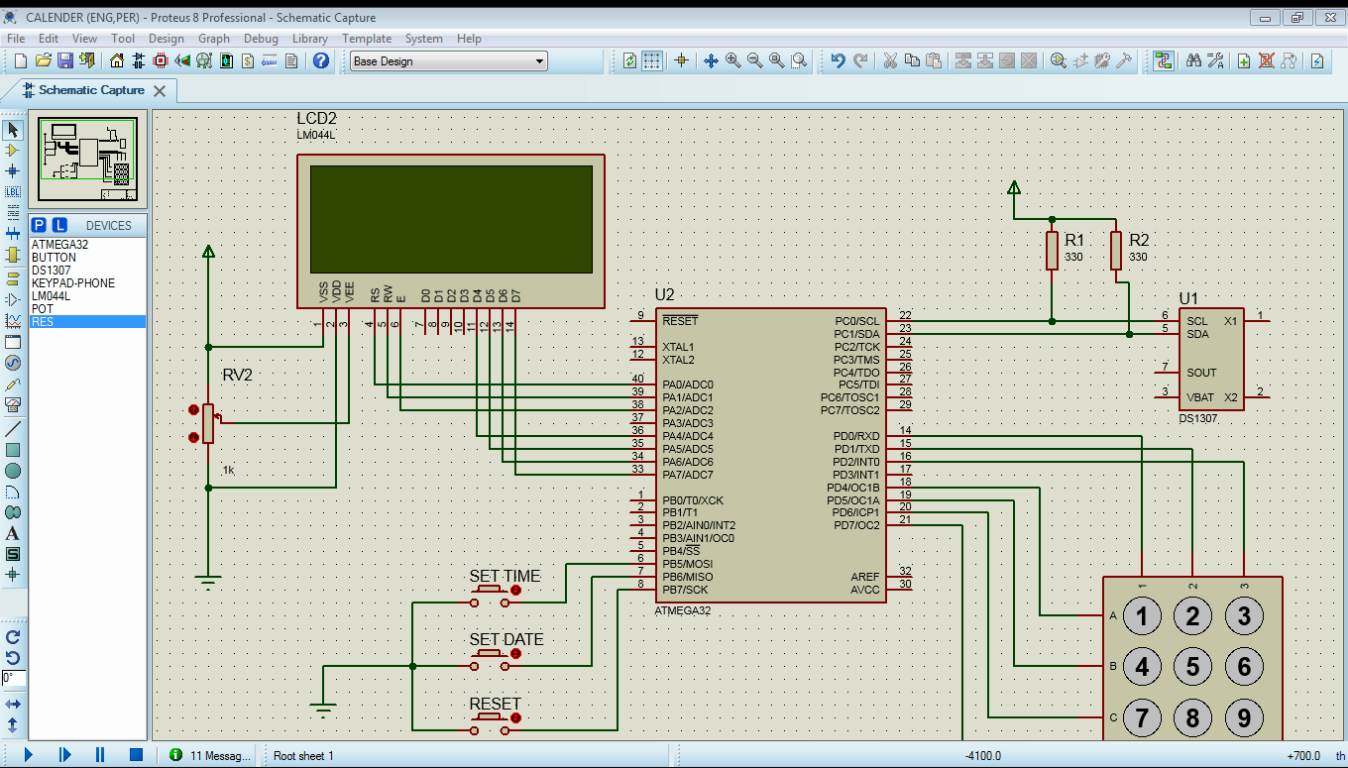The image size is (1348, 768).
Task: Pause the simulation
Action: pyautogui.click(x=100, y=755)
